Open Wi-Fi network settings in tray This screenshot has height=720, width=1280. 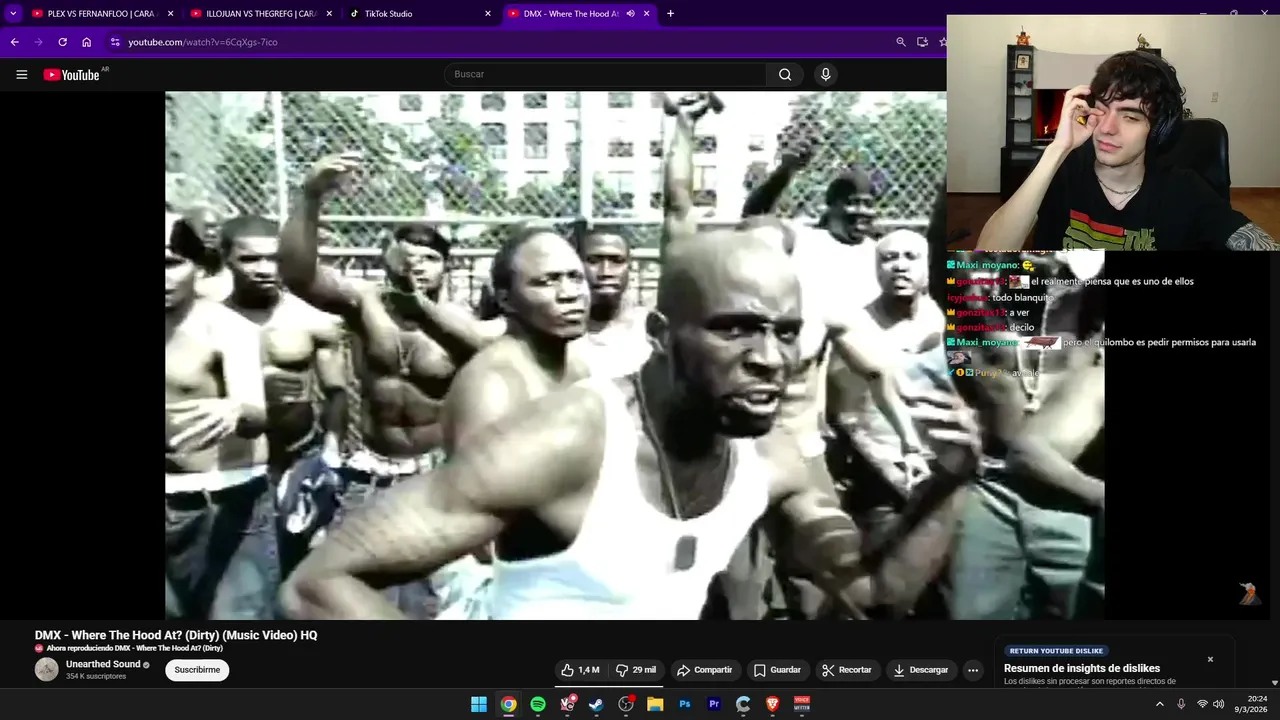1202,704
